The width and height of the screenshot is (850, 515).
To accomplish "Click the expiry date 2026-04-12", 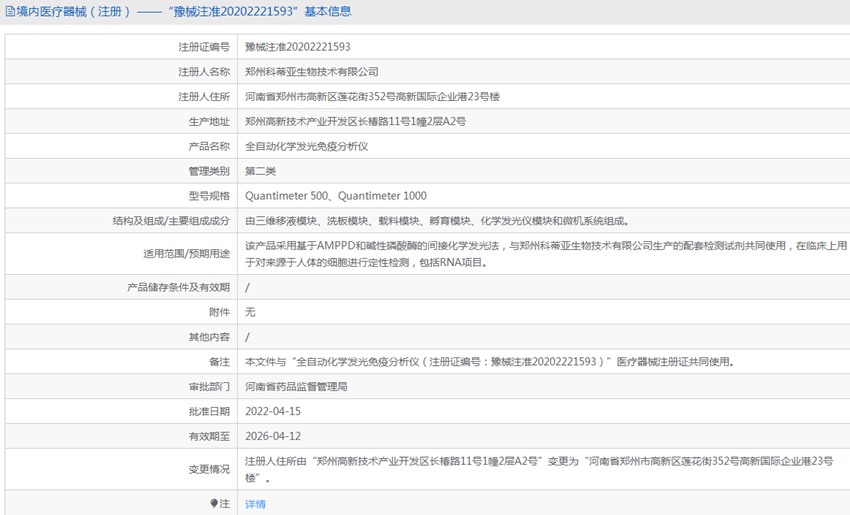I will click(x=273, y=436).
